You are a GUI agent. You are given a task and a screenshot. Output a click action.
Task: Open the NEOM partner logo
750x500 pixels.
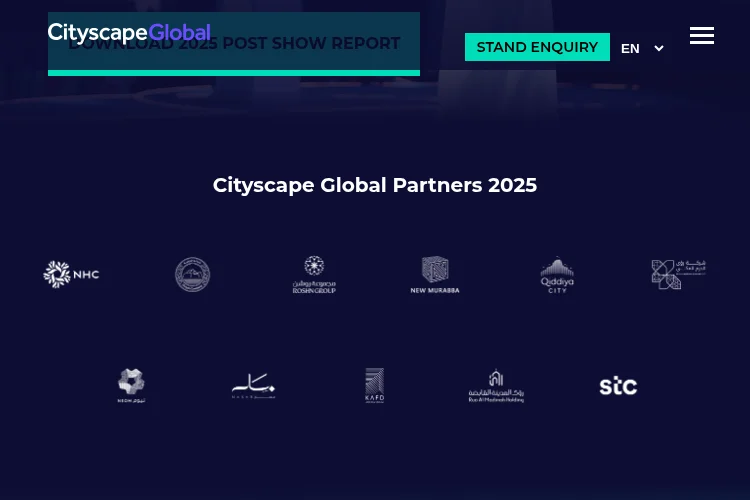[132, 386]
